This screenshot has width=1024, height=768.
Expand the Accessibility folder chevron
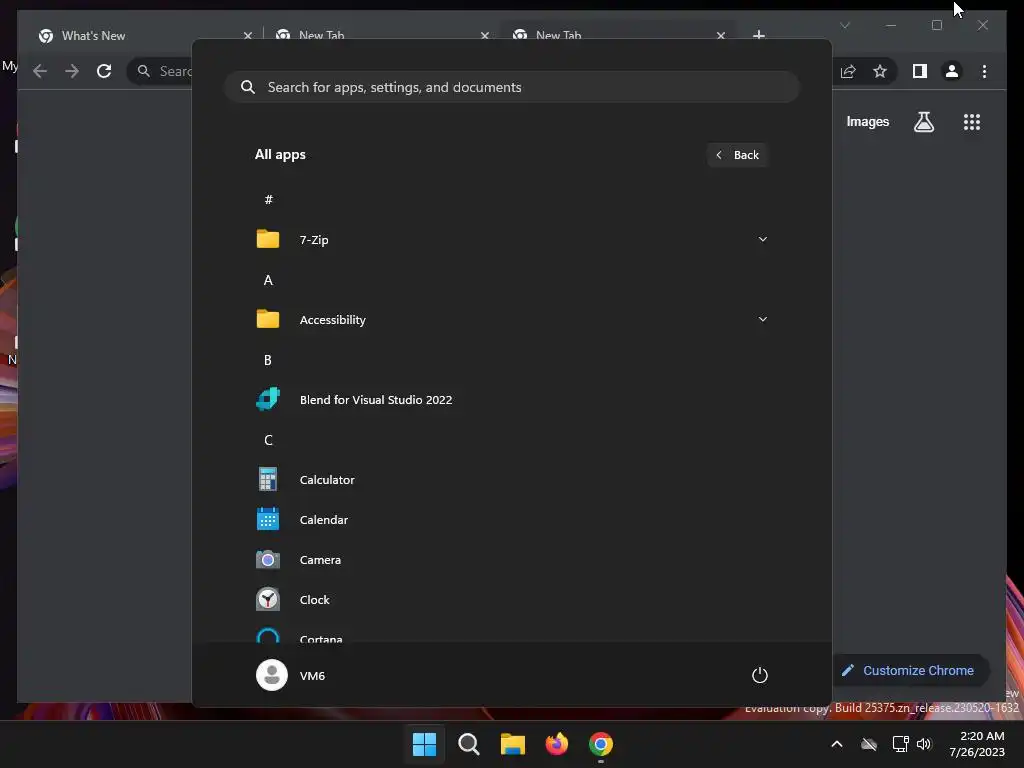tap(762, 319)
